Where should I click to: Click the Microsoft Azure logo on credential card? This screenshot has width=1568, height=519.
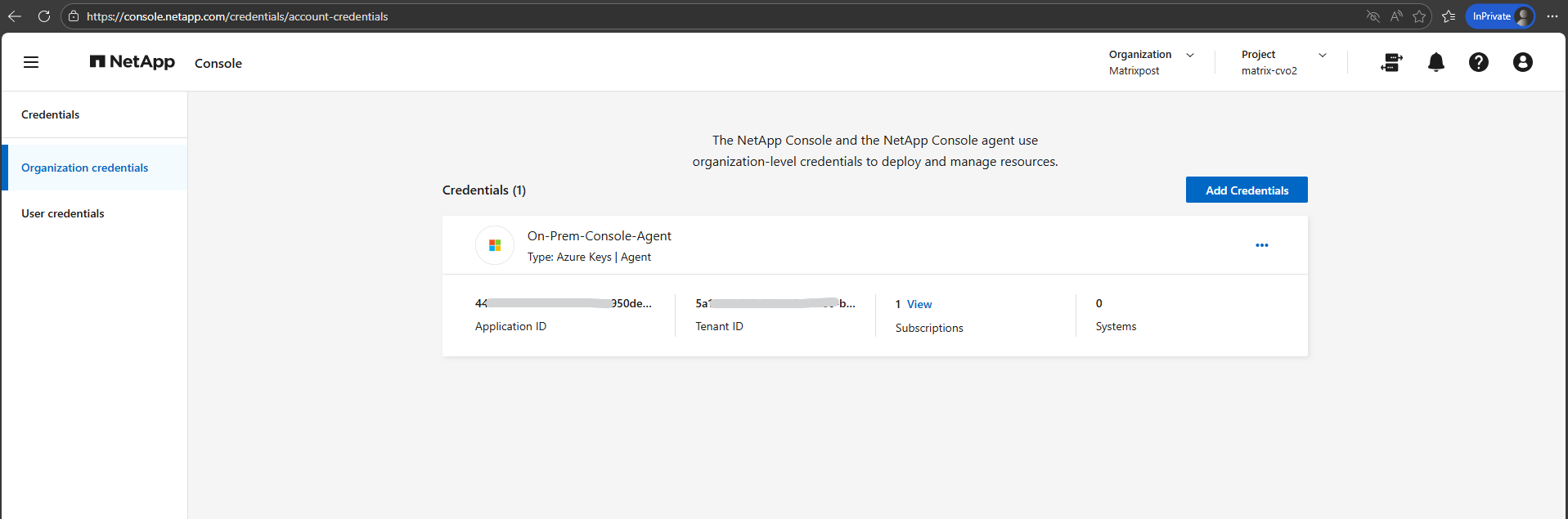(x=495, y=245)
